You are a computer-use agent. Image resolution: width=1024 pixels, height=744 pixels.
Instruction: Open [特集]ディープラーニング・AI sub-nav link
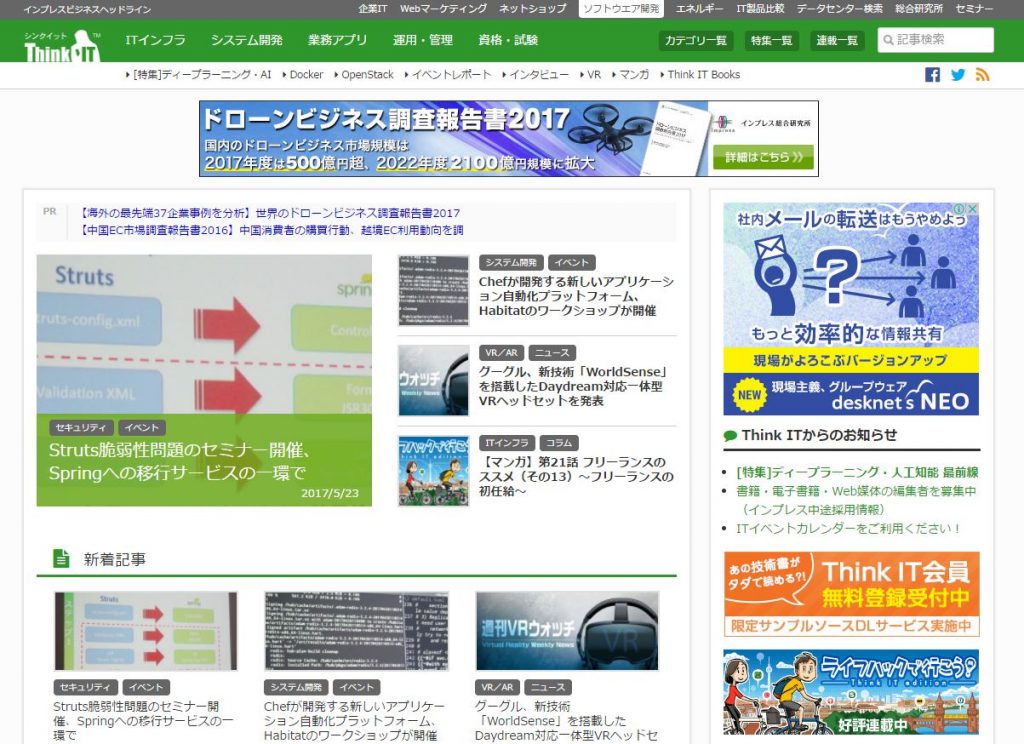coord(202,74)
